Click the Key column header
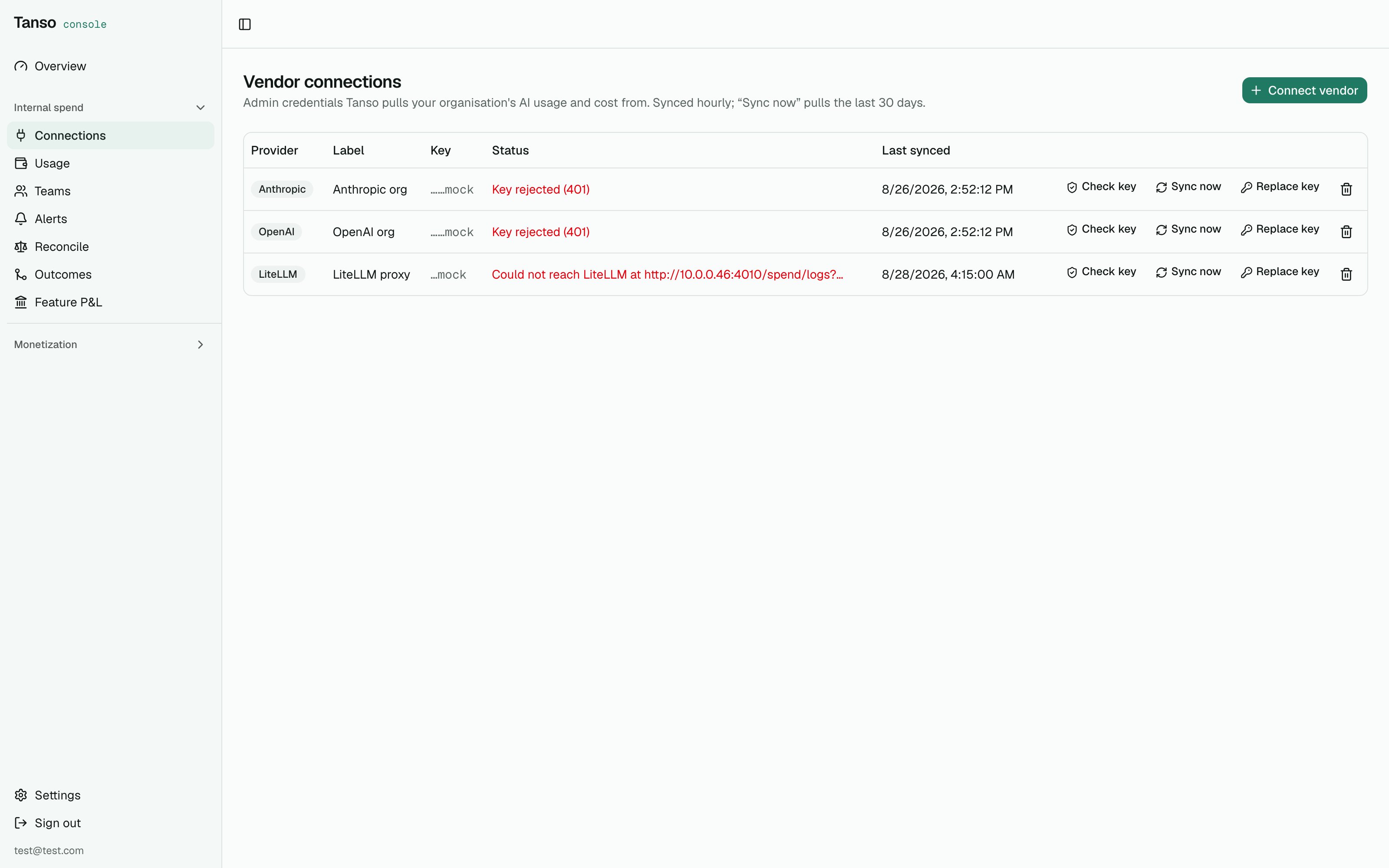This screenshot has width=1389, height=868. click(440, 151)
